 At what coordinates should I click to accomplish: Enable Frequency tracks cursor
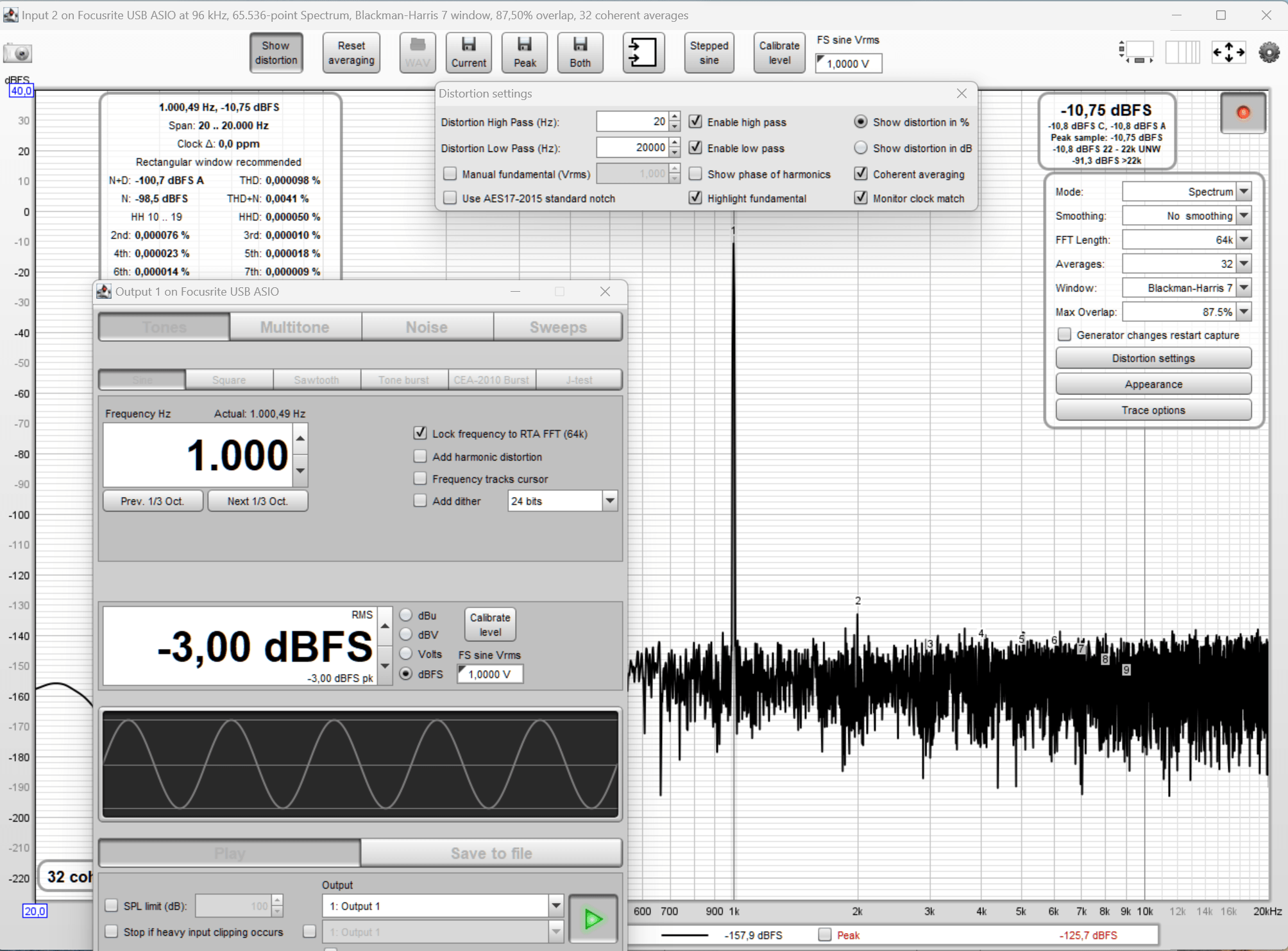pos(420,479)
